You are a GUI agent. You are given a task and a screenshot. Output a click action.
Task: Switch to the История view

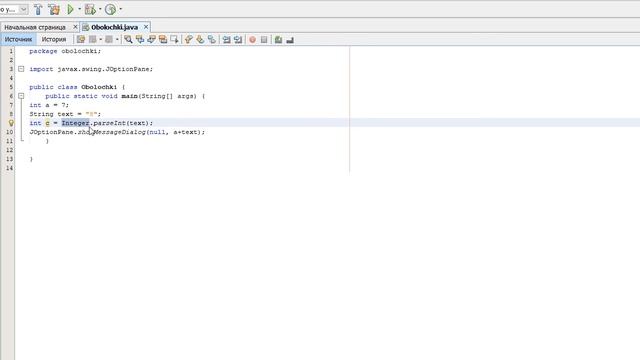click(x=54, y=40)
